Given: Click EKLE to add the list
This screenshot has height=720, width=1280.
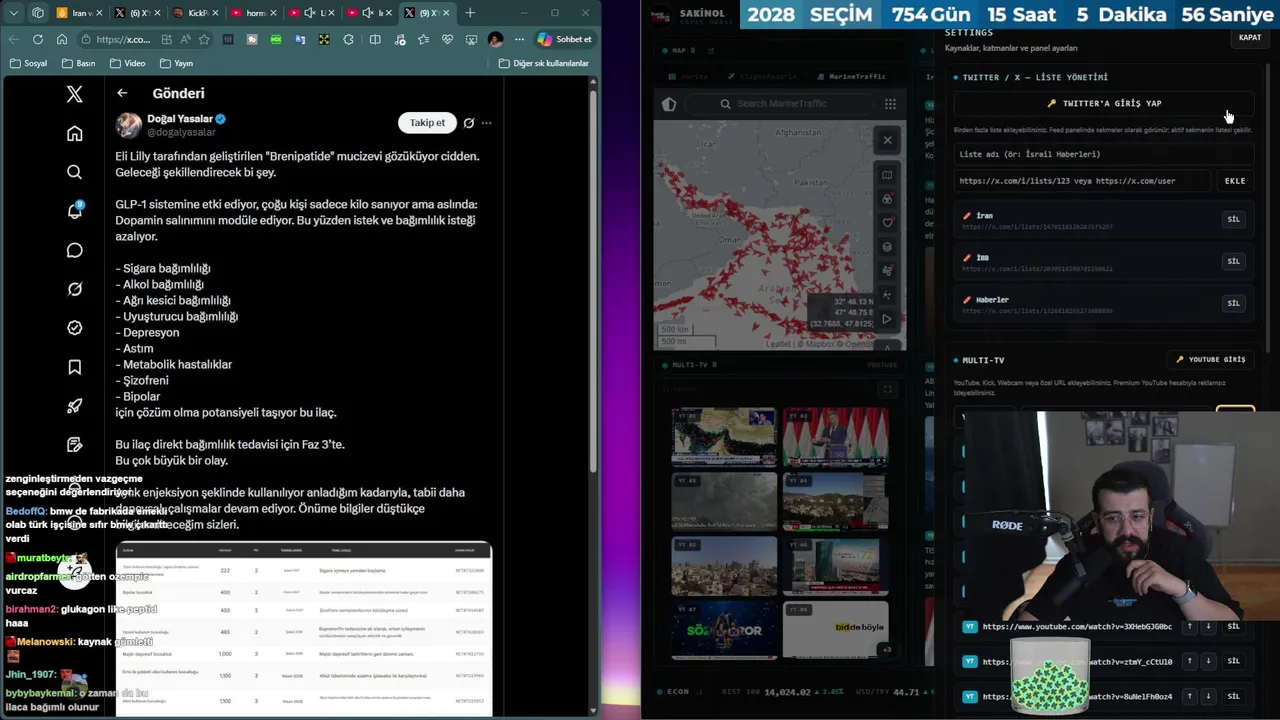Looking at the screenshot, I should point(1235,181).
